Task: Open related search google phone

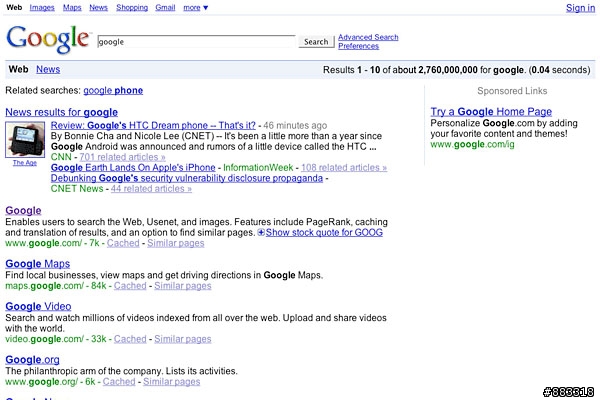Action: pyautogui.click(x=113, y=91)
